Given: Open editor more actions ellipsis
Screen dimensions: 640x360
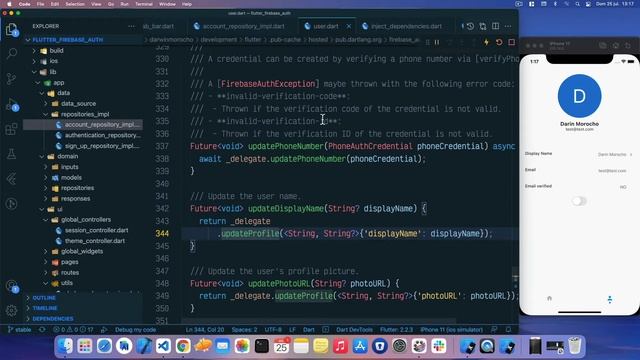Looking at the screenshot, I should [508, 26].
